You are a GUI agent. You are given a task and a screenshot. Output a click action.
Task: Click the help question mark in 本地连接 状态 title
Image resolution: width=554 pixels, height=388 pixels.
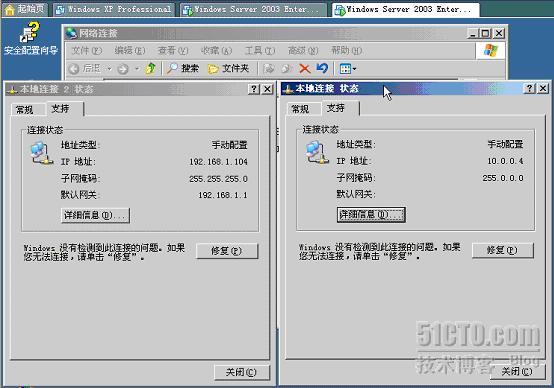coord(529,88)
